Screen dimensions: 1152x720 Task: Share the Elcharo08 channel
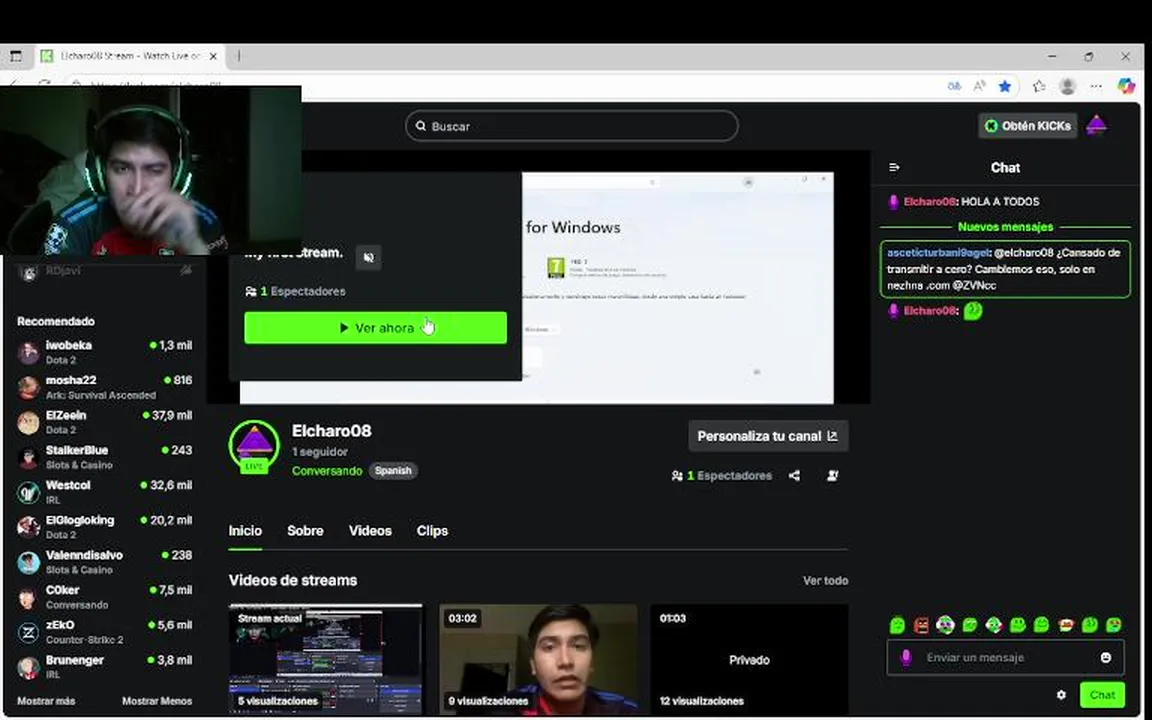pos(794,476)
